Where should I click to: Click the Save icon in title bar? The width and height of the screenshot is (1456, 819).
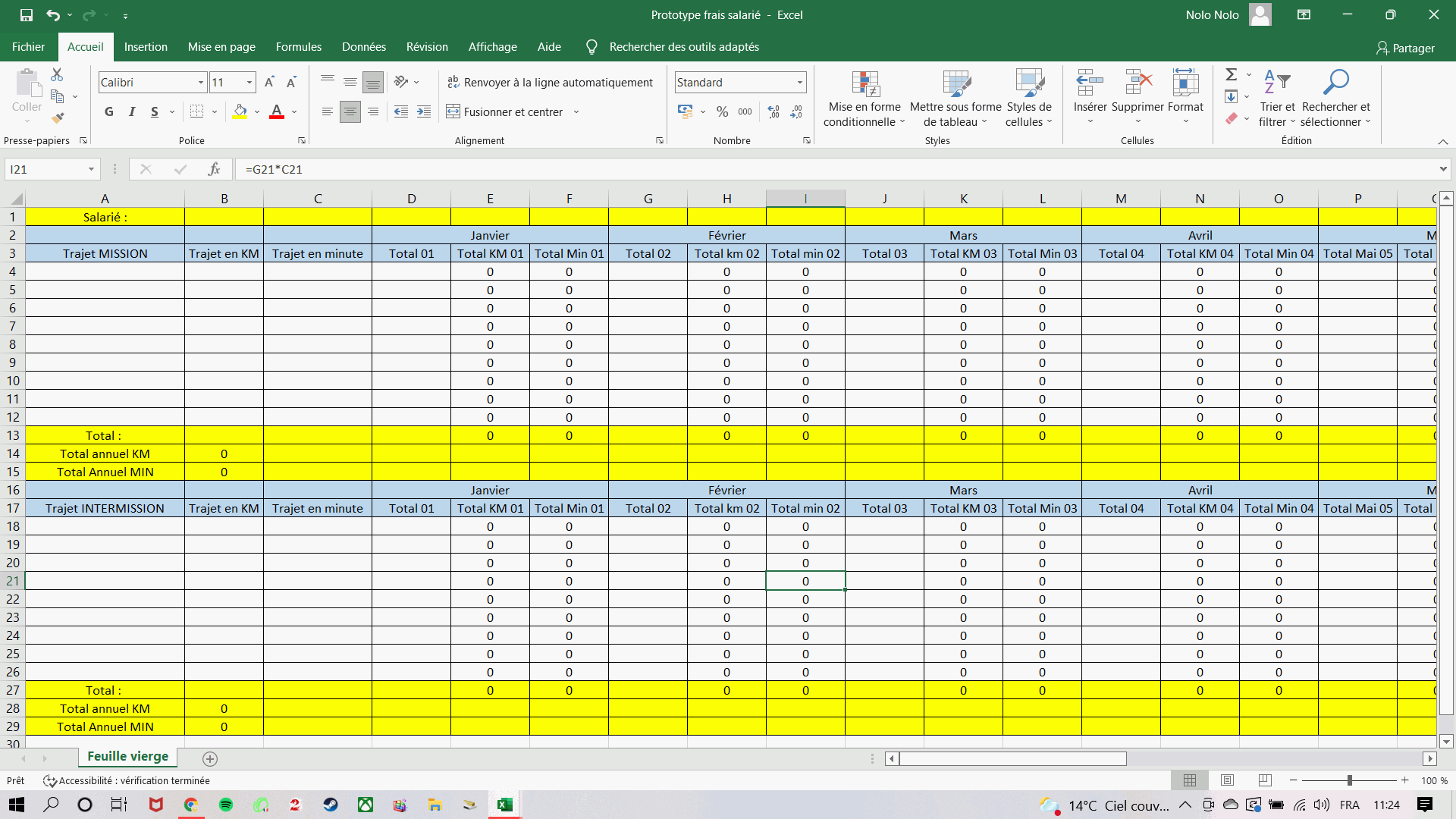(x=27, y=14)
